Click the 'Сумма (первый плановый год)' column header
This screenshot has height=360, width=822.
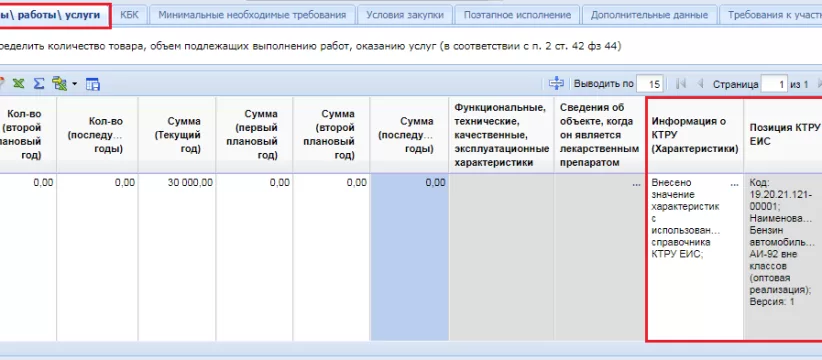(254, 135)
